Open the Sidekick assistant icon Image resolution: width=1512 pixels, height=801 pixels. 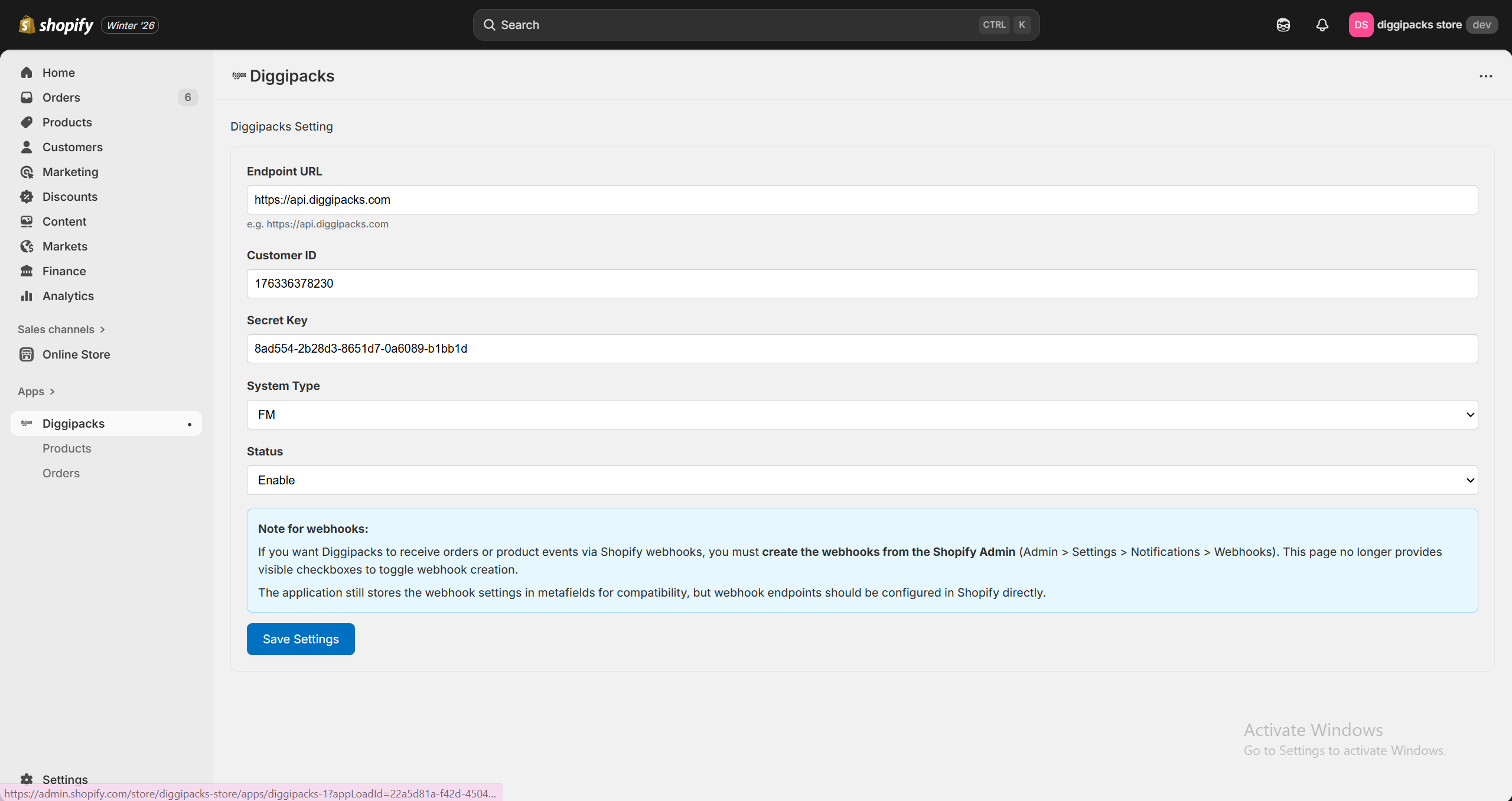pos(1283,25)
